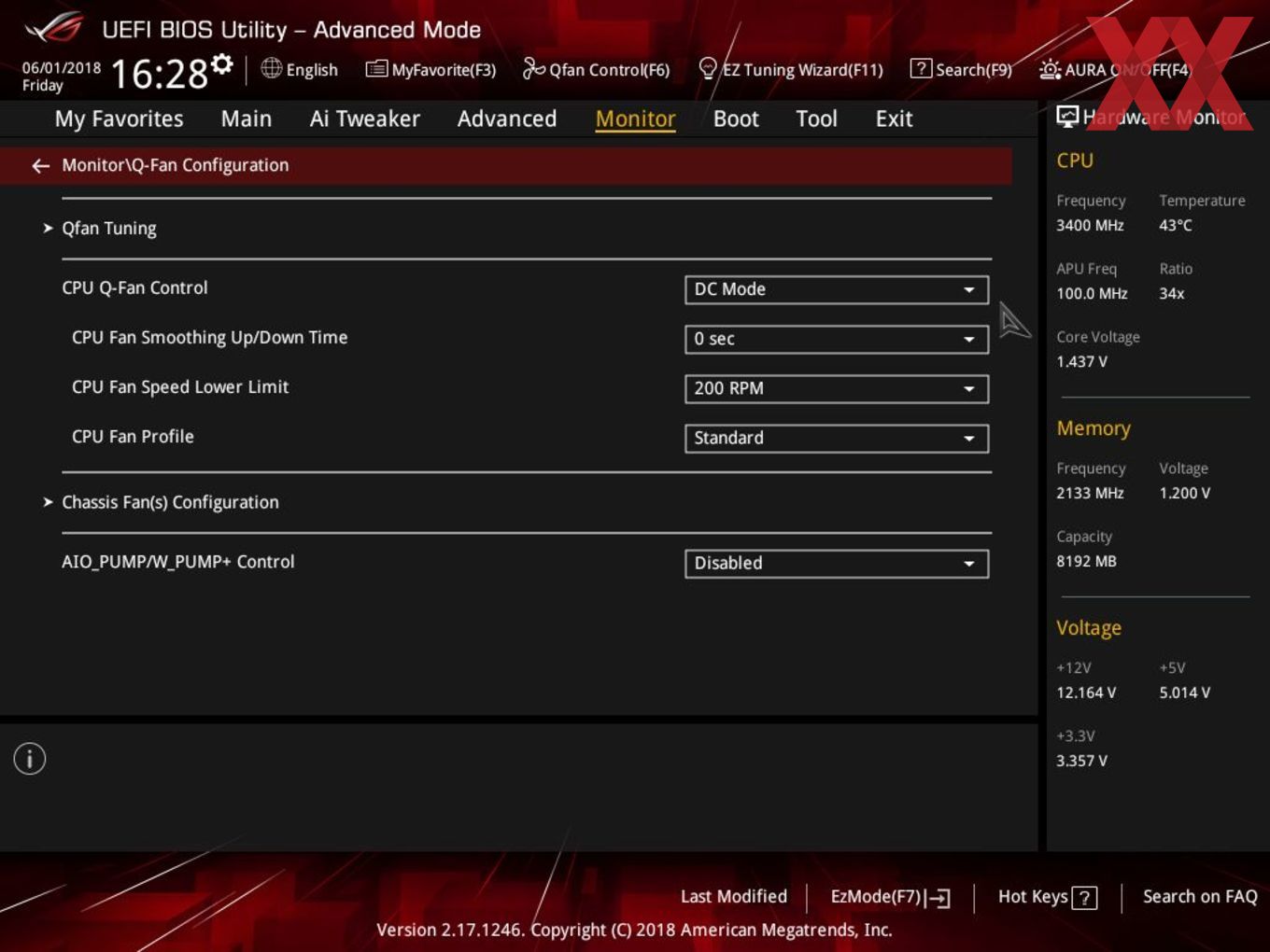Select CPU Fan Smoothing Up/Down Time label
Image resolution: width=1270 pixels, height=952 pixels.
209,337
